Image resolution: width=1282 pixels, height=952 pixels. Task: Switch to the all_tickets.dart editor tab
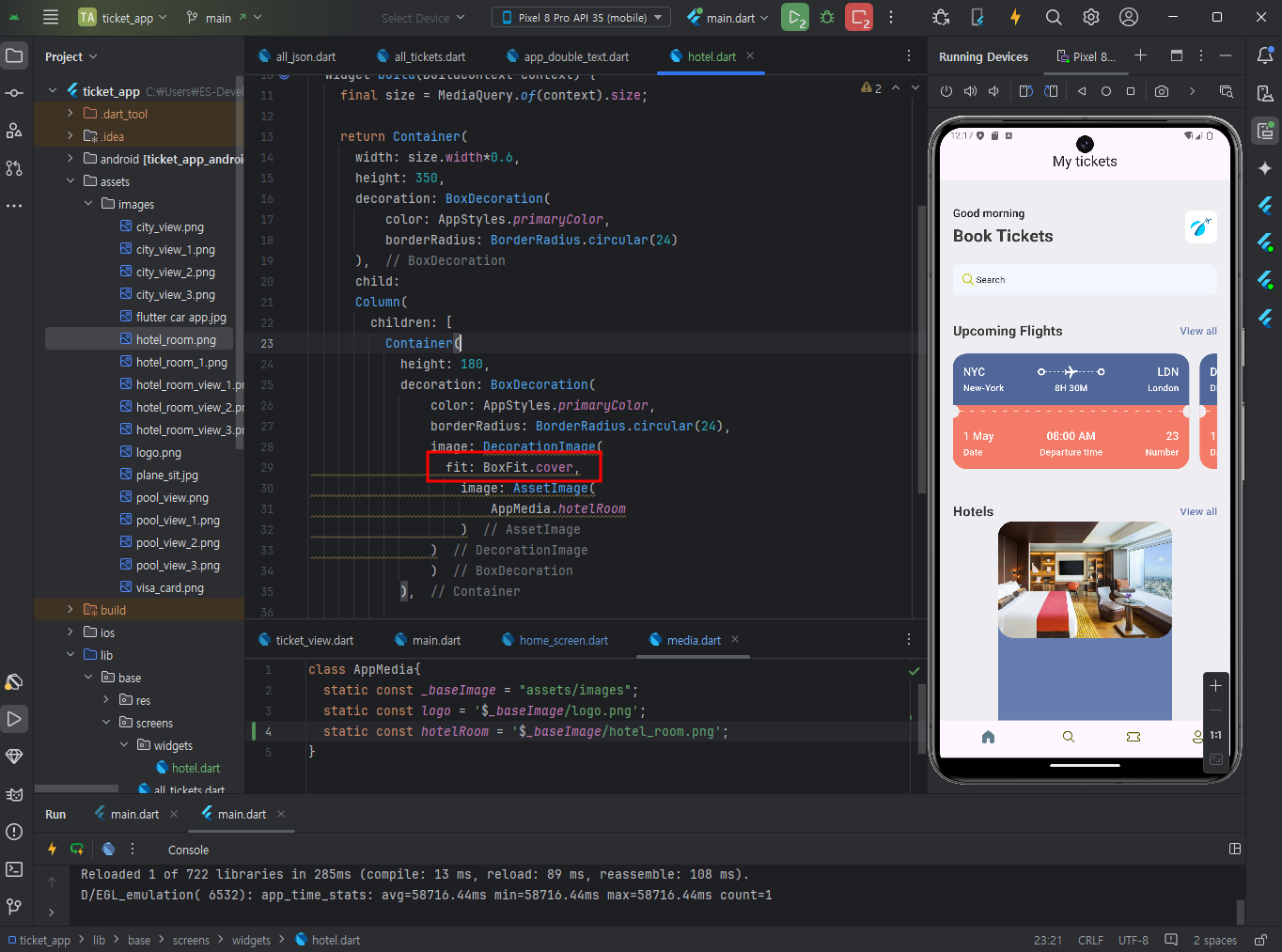coord(421,56)
